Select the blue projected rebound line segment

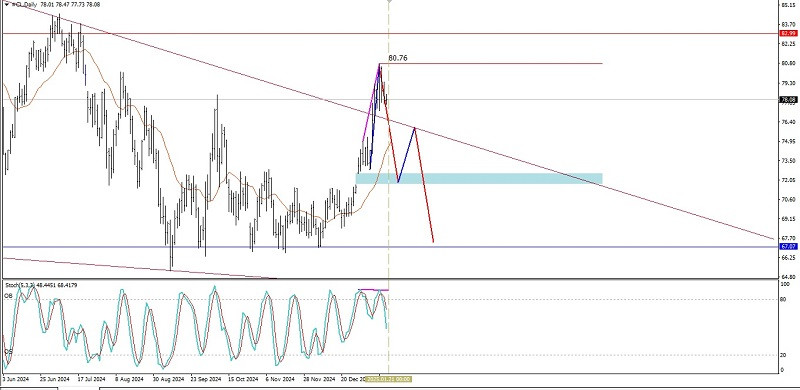[x=406, y=155]
